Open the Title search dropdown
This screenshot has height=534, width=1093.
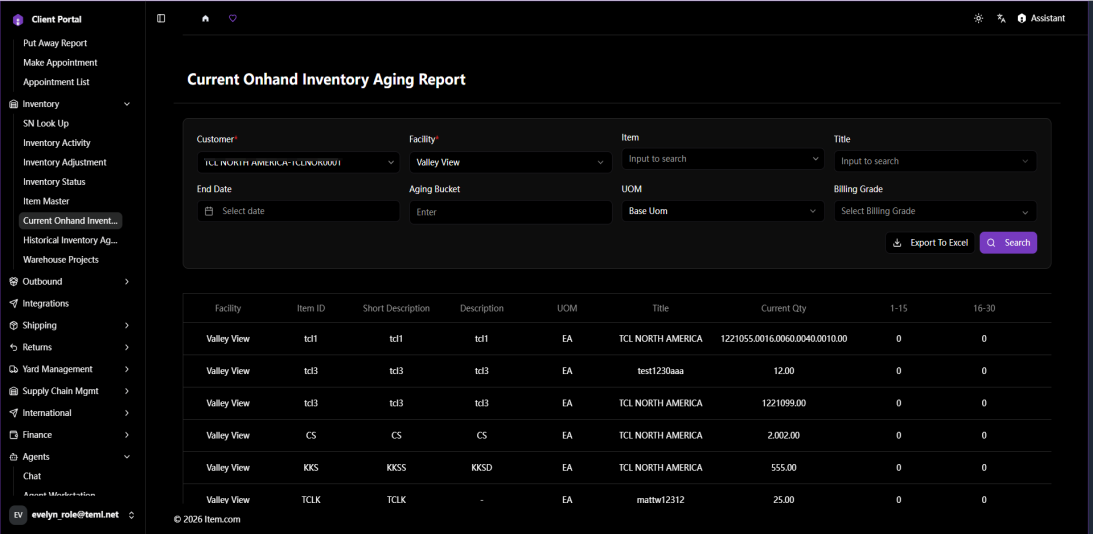[935, 161]
